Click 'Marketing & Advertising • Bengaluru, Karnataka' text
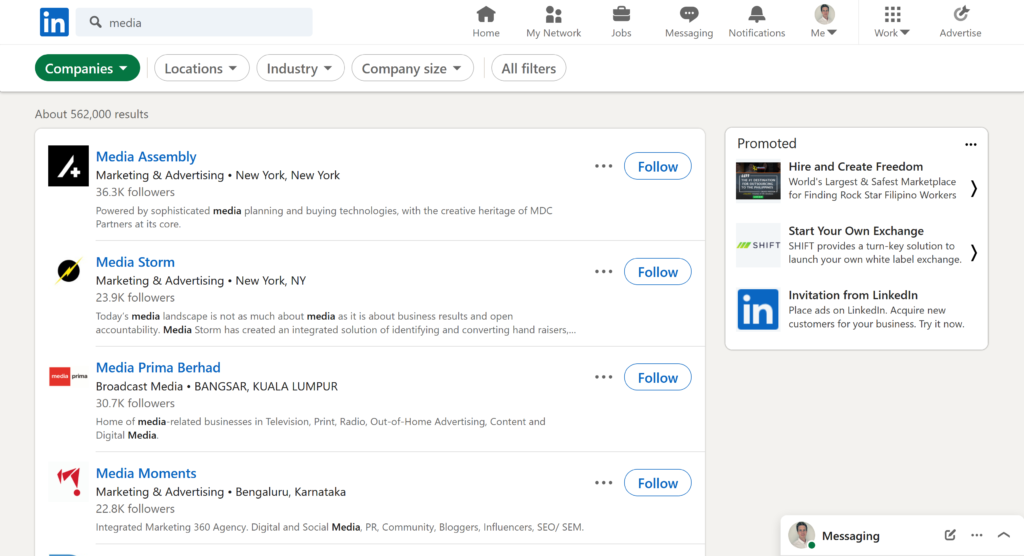This screenshot has height=556, width=1024. 221,491
